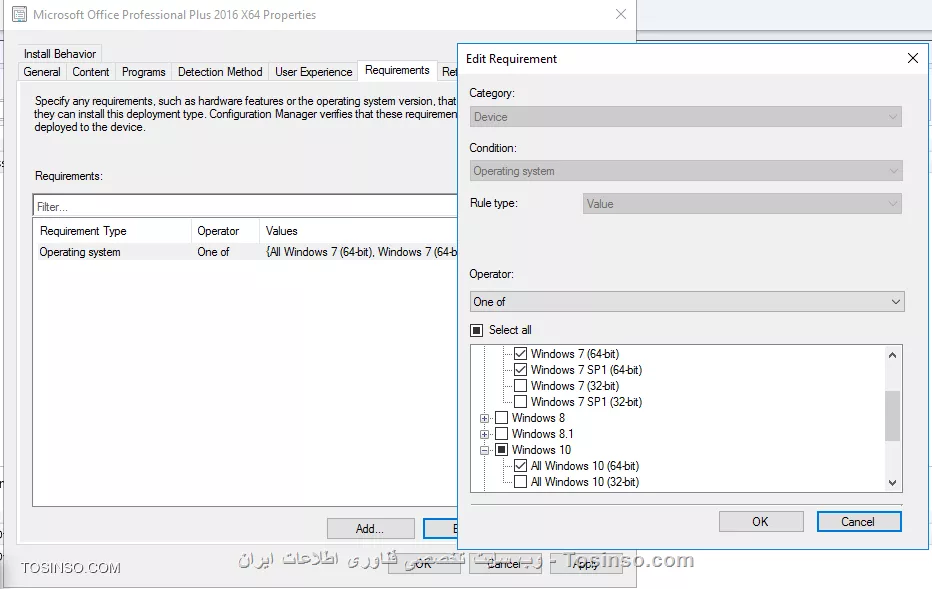Click Cancel in Edit Requirement dialog
This screenshot has height=589, width=932.
click(858, 522)
